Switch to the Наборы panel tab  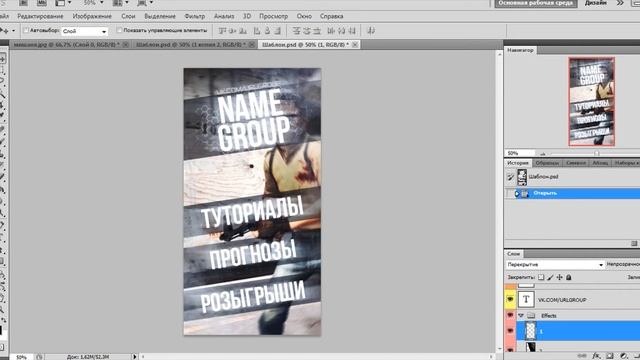click(x=626, y=163)
